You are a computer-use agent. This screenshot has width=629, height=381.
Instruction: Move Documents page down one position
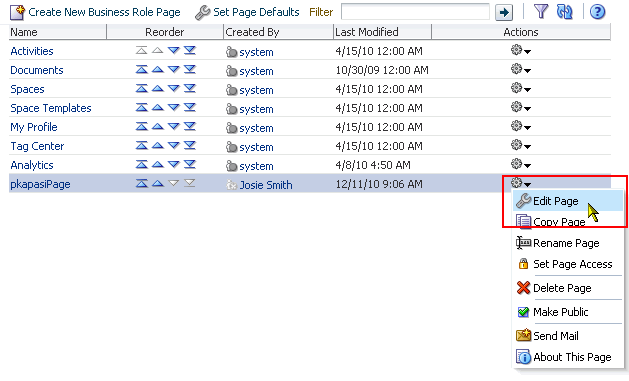click(x=174, y=69)
